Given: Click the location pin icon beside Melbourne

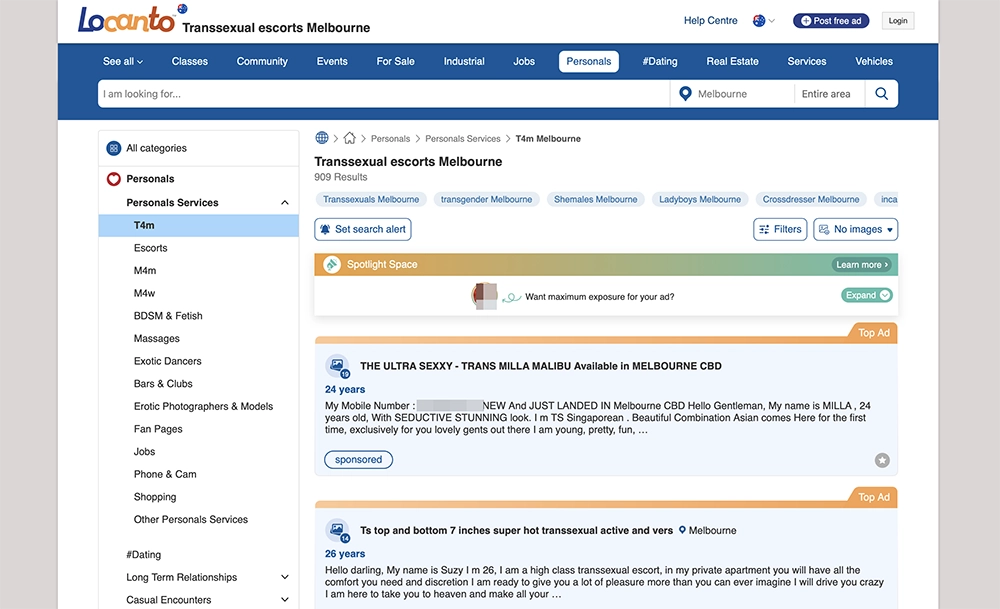Looking at the screenshot, I should coord(685,94).
